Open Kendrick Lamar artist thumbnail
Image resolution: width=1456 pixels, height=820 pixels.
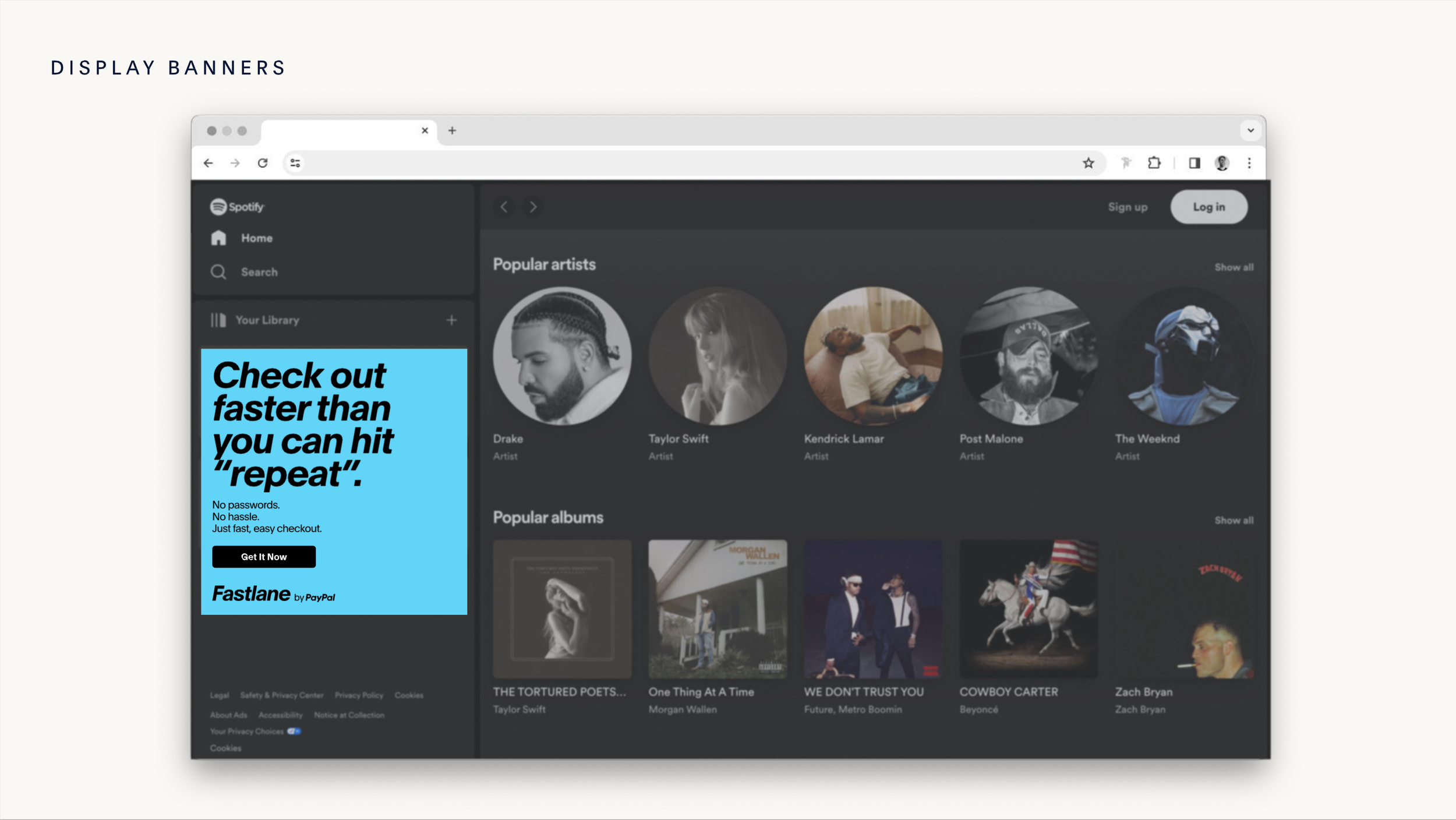click(x=872, y=356)
